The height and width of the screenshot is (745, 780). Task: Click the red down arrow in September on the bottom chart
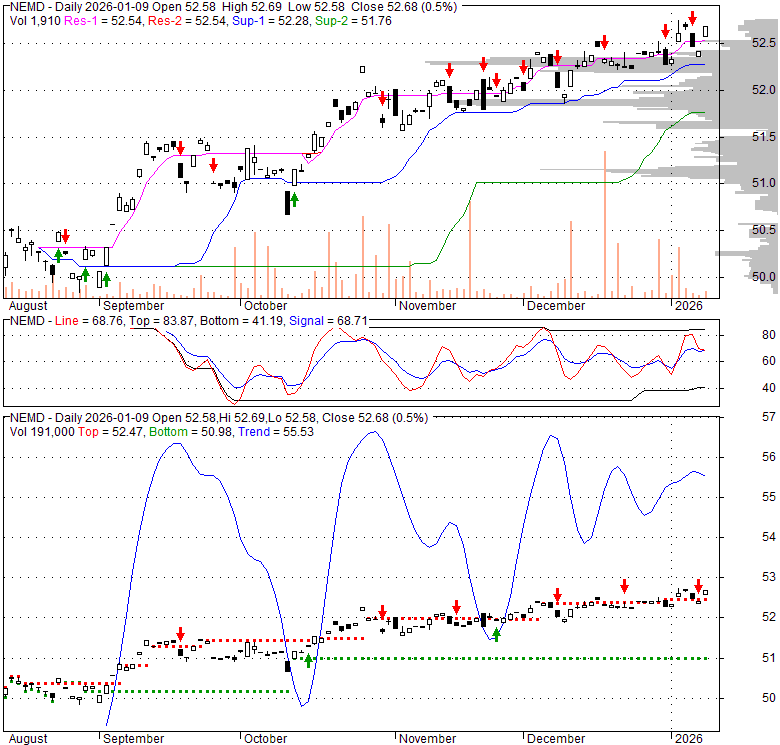point(181,634)
